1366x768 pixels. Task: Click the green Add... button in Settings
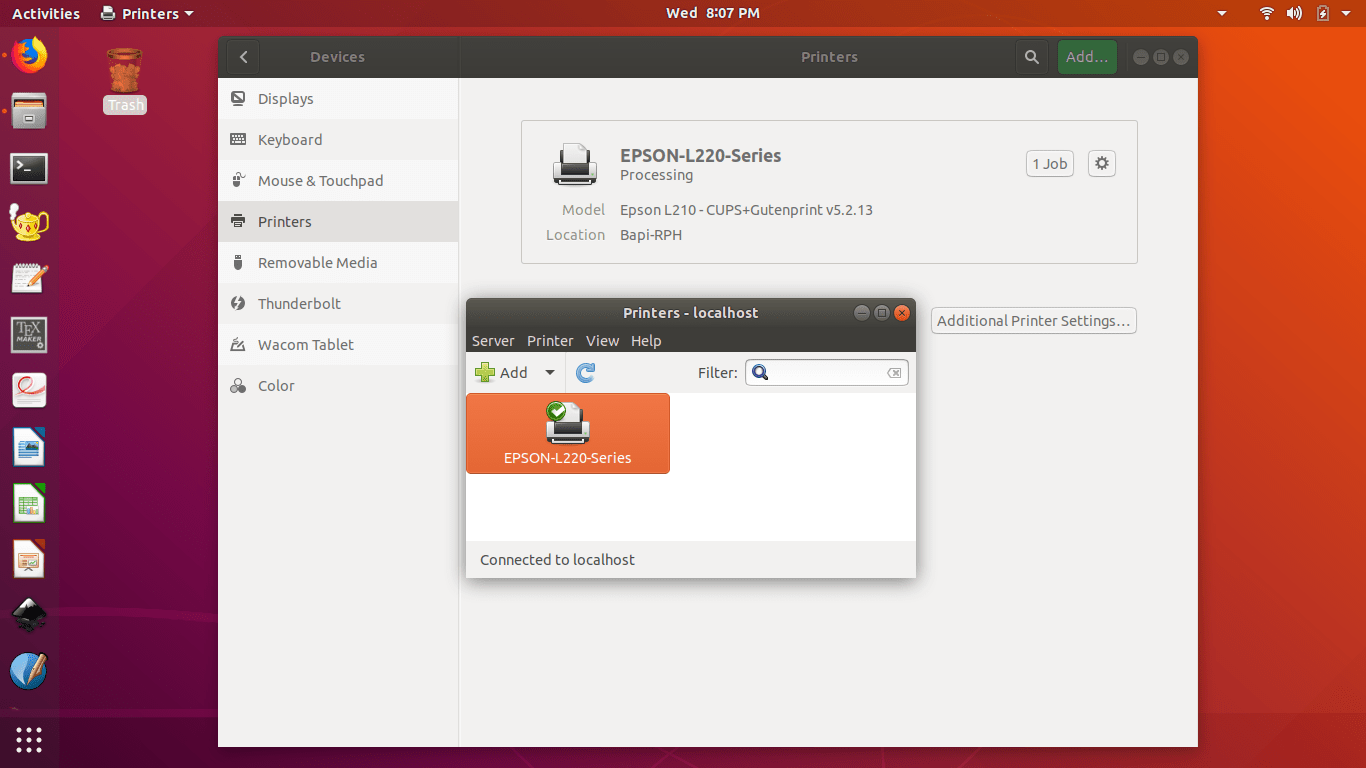pos(1087,57)
